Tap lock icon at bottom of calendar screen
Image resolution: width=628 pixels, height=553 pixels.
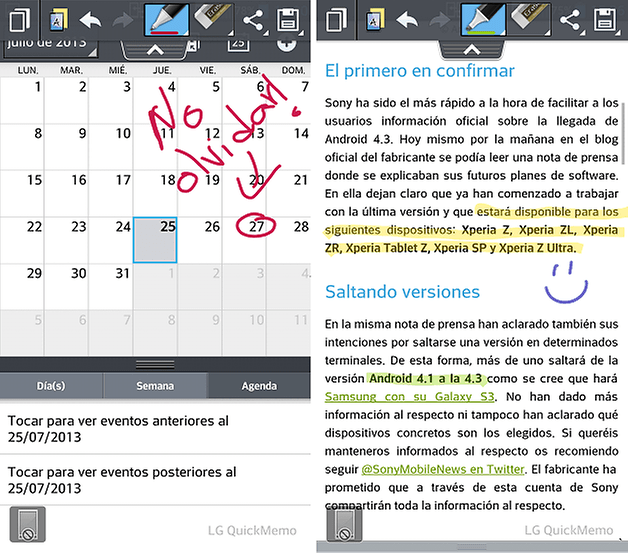[x=28, y=524]
